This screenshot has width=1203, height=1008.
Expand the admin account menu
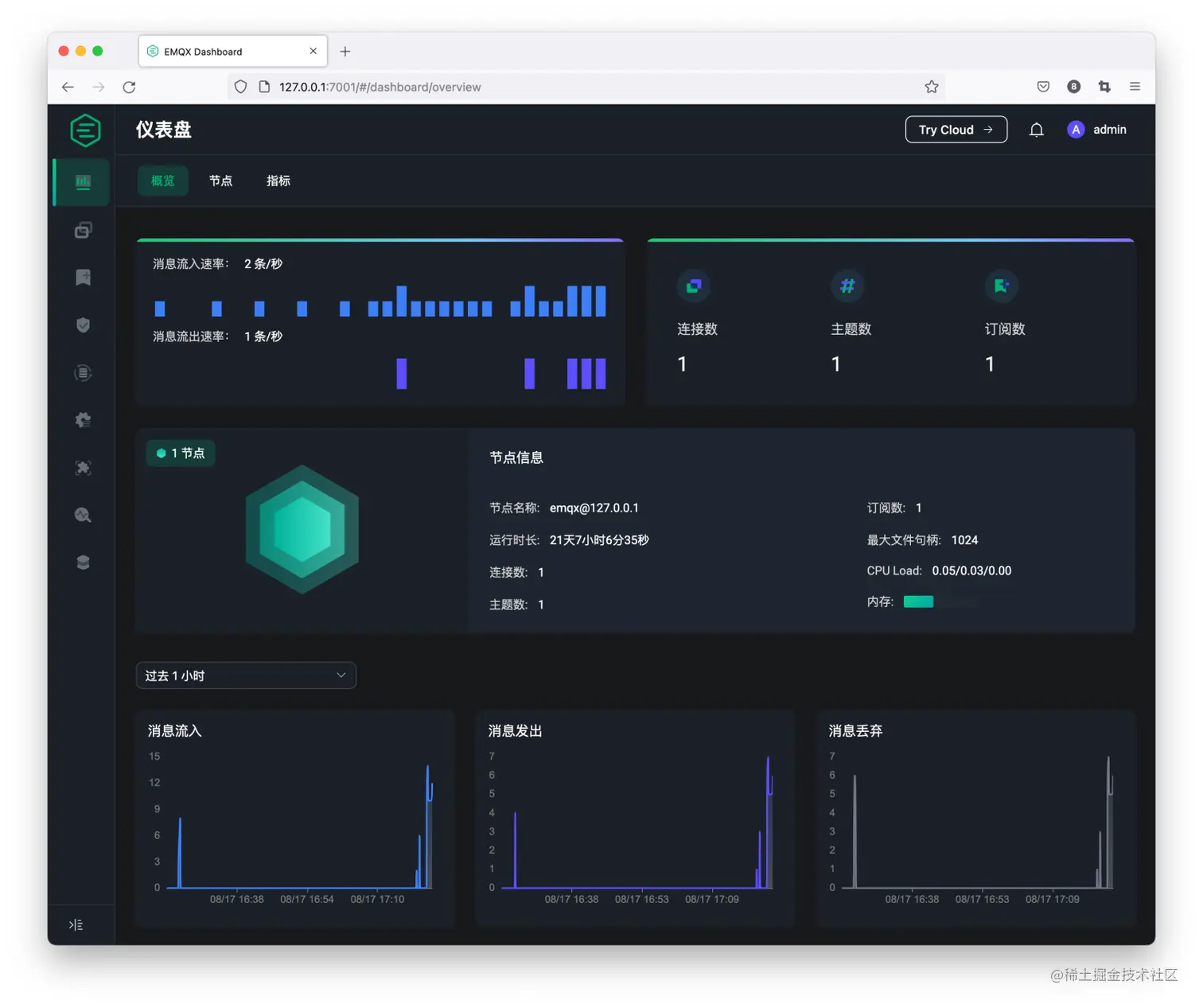point(1096,129)
